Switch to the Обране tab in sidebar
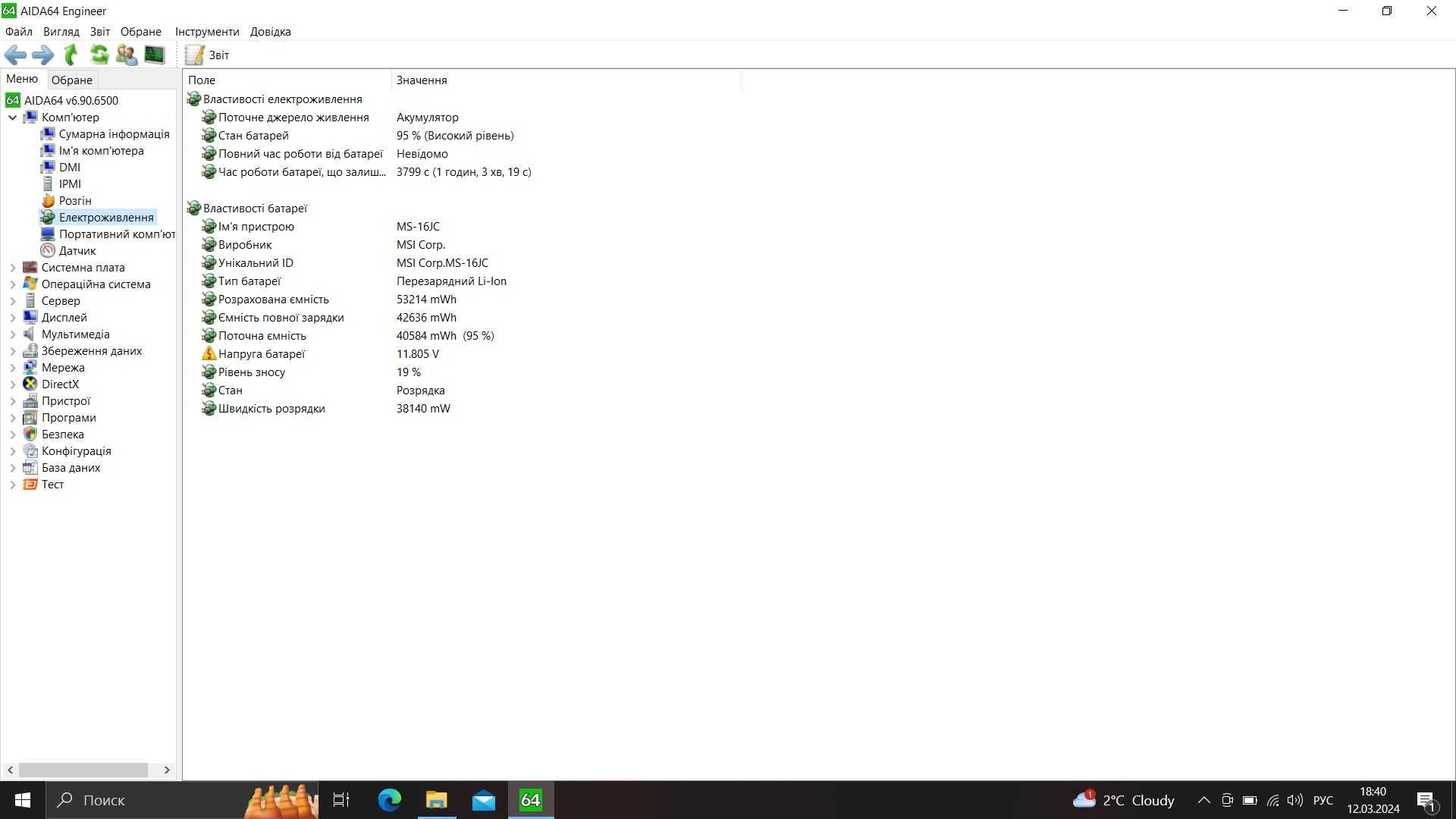 pos(72,80)
